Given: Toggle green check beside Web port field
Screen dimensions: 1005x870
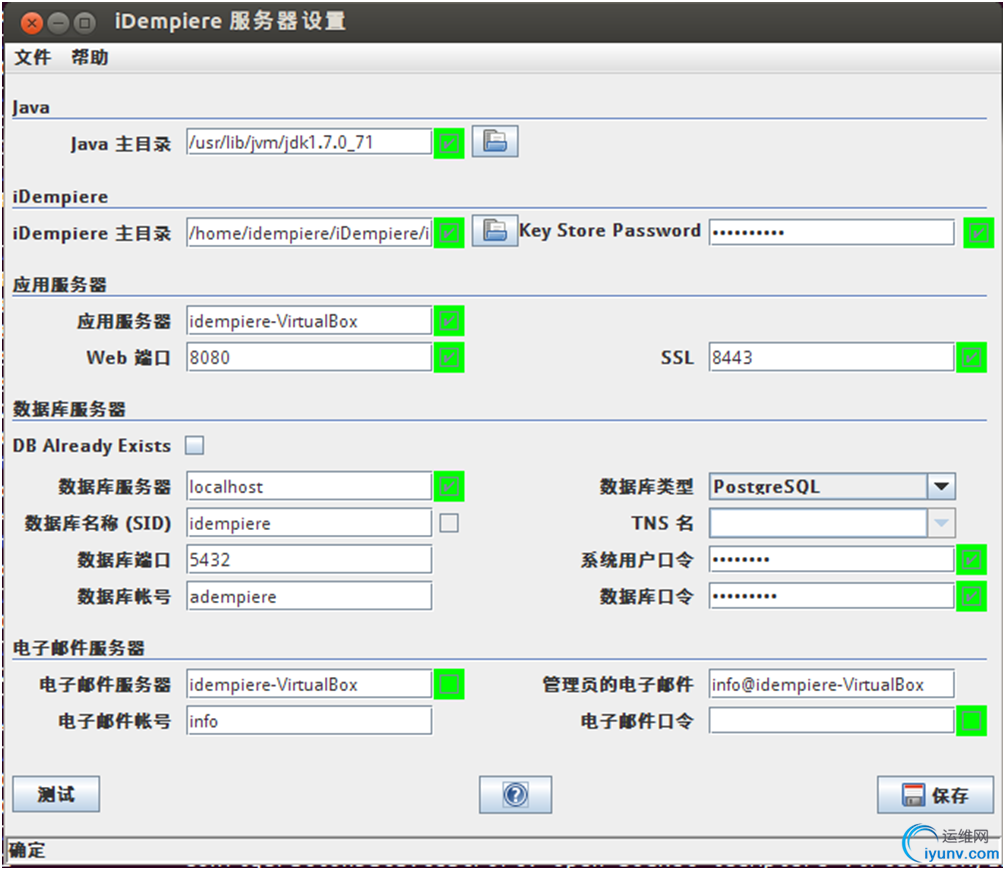Looking at the screenshot, I should (449, 357).
